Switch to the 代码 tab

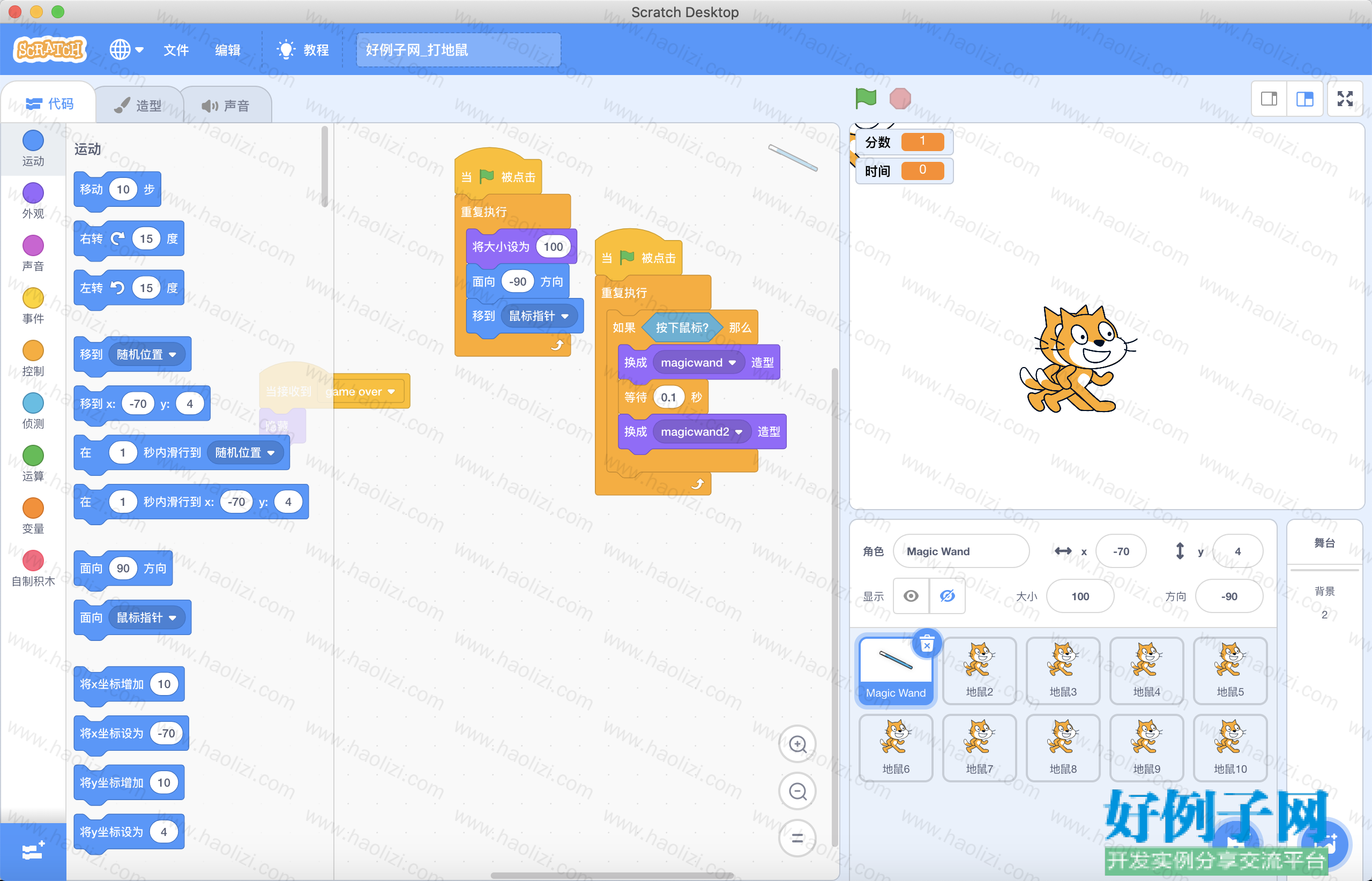coord(49,104)
